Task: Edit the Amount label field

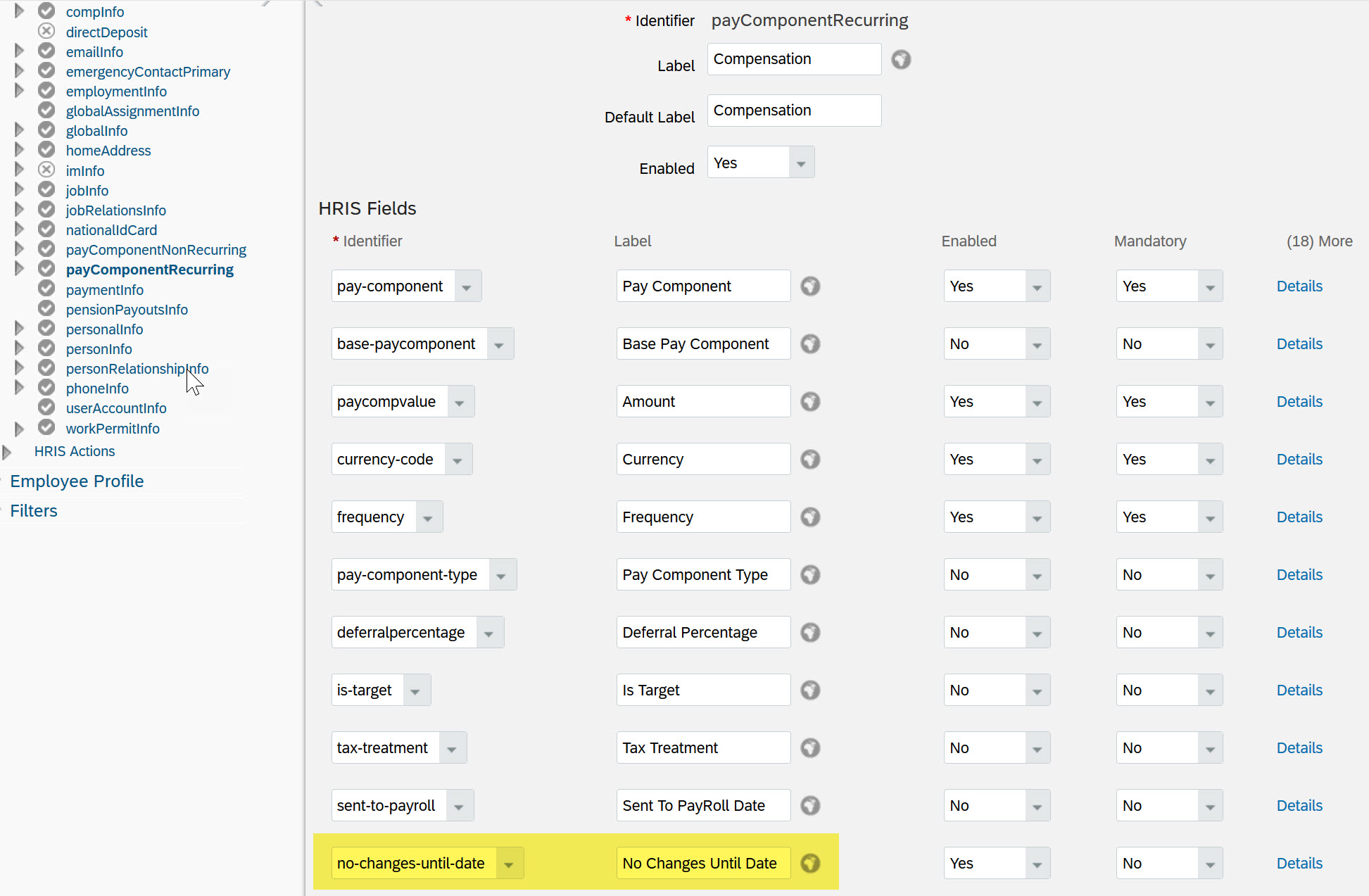Action: click(703, 402)
